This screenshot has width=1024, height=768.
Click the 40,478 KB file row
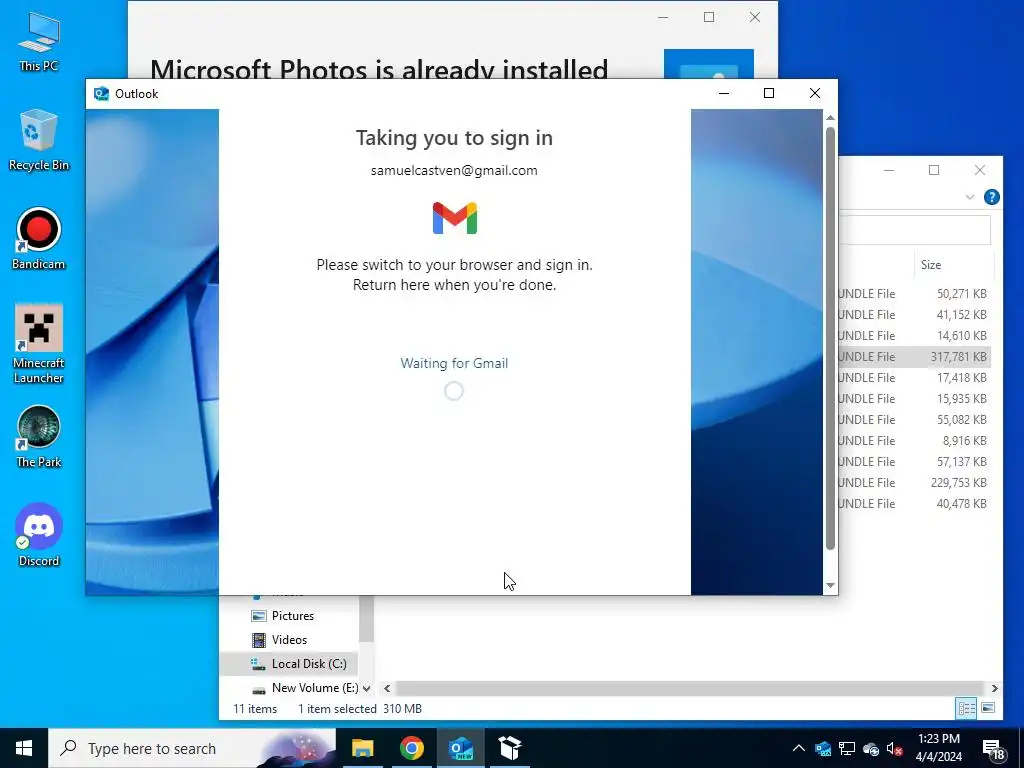(x=914, y=504)
